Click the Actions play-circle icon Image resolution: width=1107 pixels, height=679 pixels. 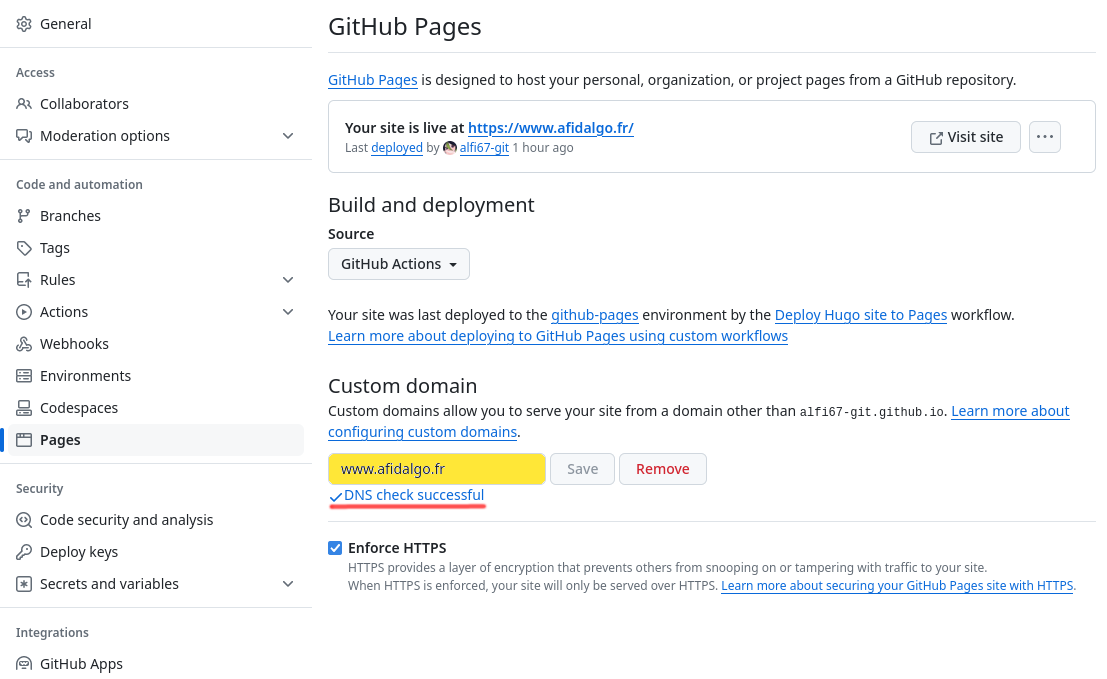point(24,312)
